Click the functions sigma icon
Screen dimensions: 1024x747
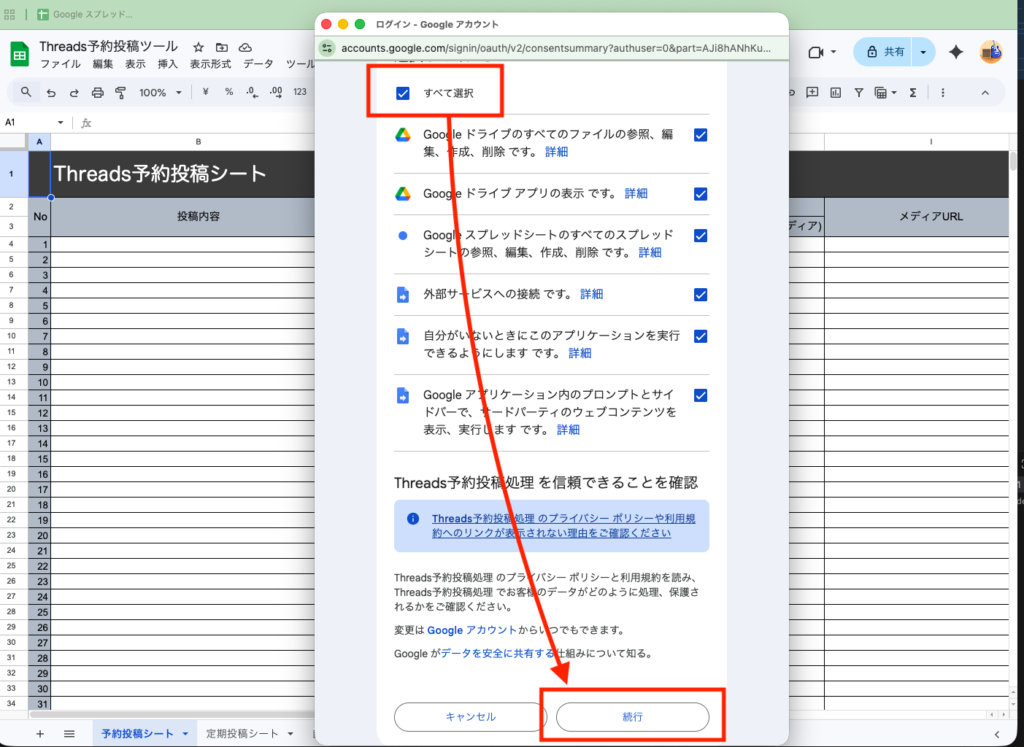tap(912, 93)
